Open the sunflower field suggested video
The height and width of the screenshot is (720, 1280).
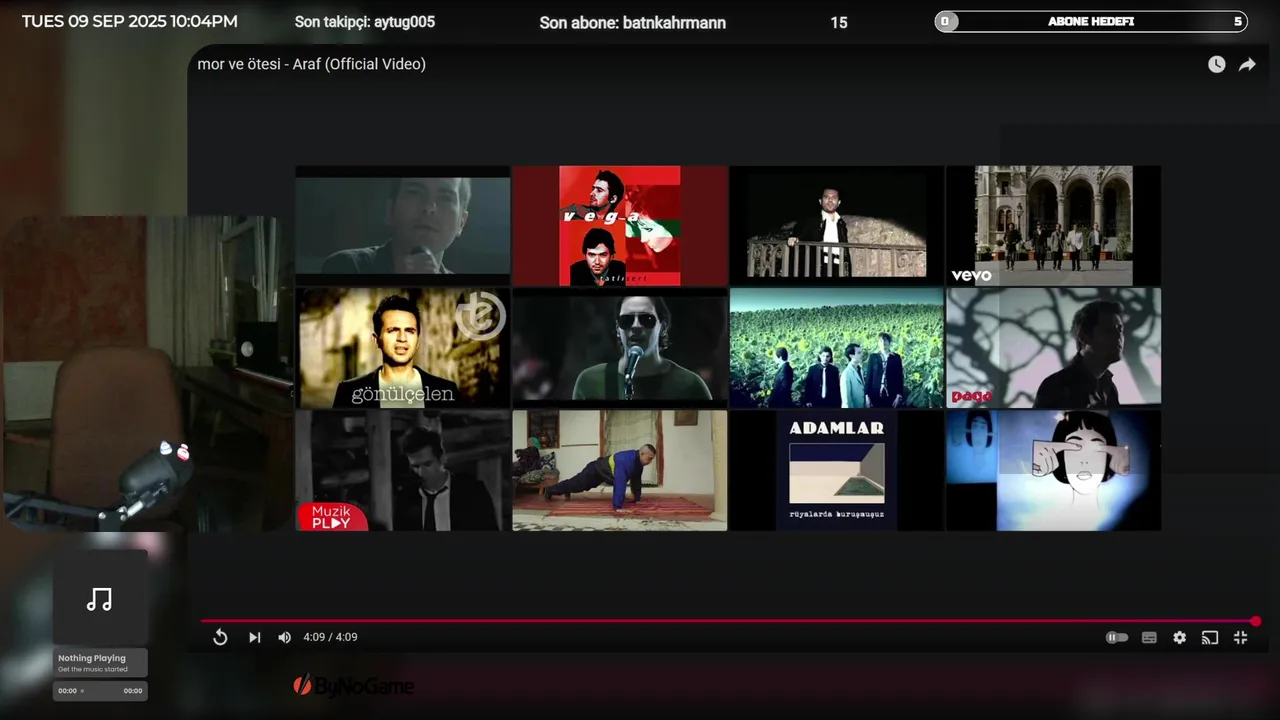[837, 348]
